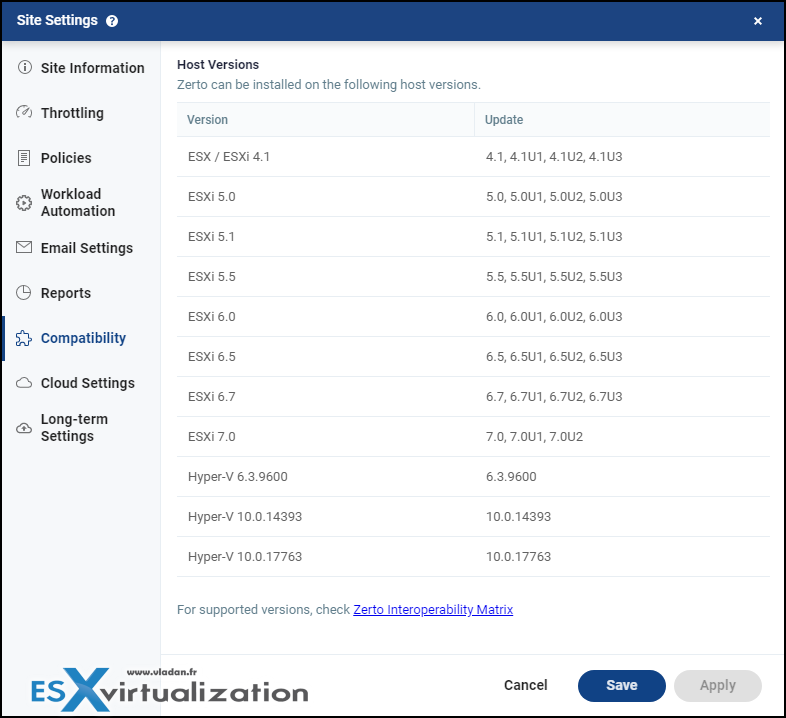
Task: Click updates cell '5.1, 5.1U1, 5.1U2, 5.1U3'
Action: (622, 237)
